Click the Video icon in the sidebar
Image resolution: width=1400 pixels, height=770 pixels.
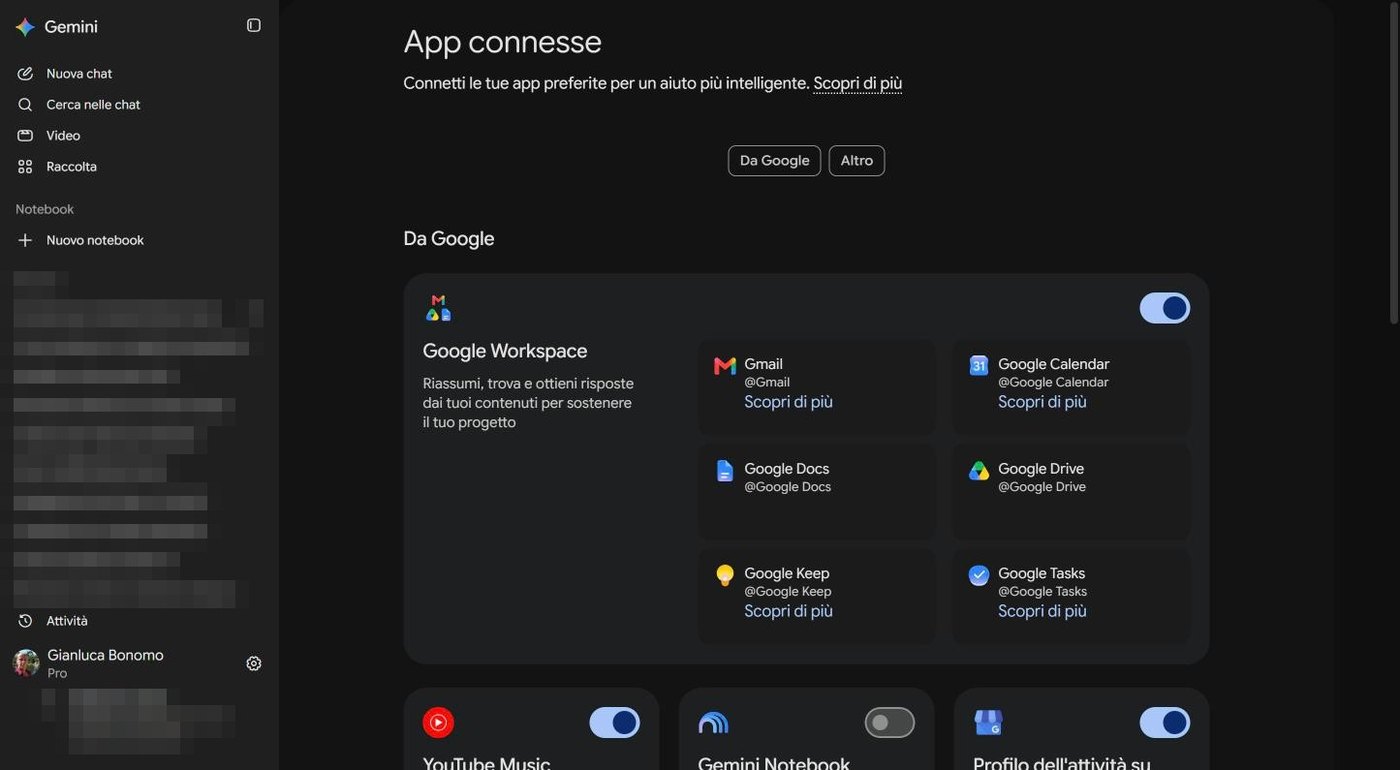(x=25, y=136)
